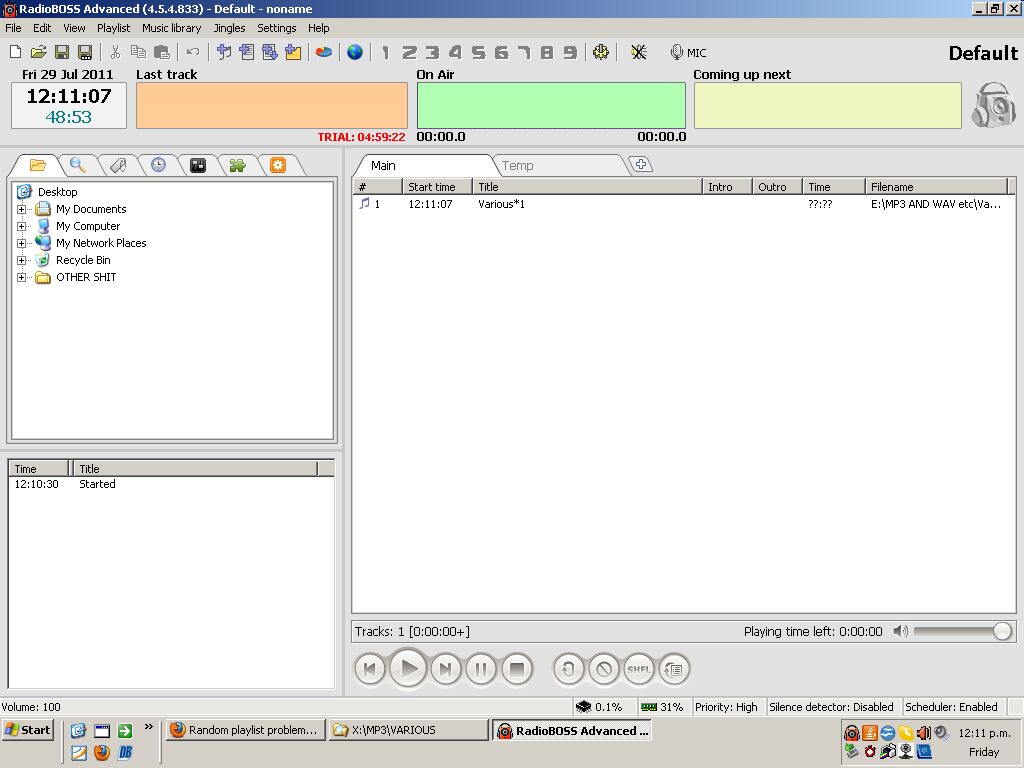Open the Settings menu
This screenshot has height=768, width=1024.
tap(277, 28)
